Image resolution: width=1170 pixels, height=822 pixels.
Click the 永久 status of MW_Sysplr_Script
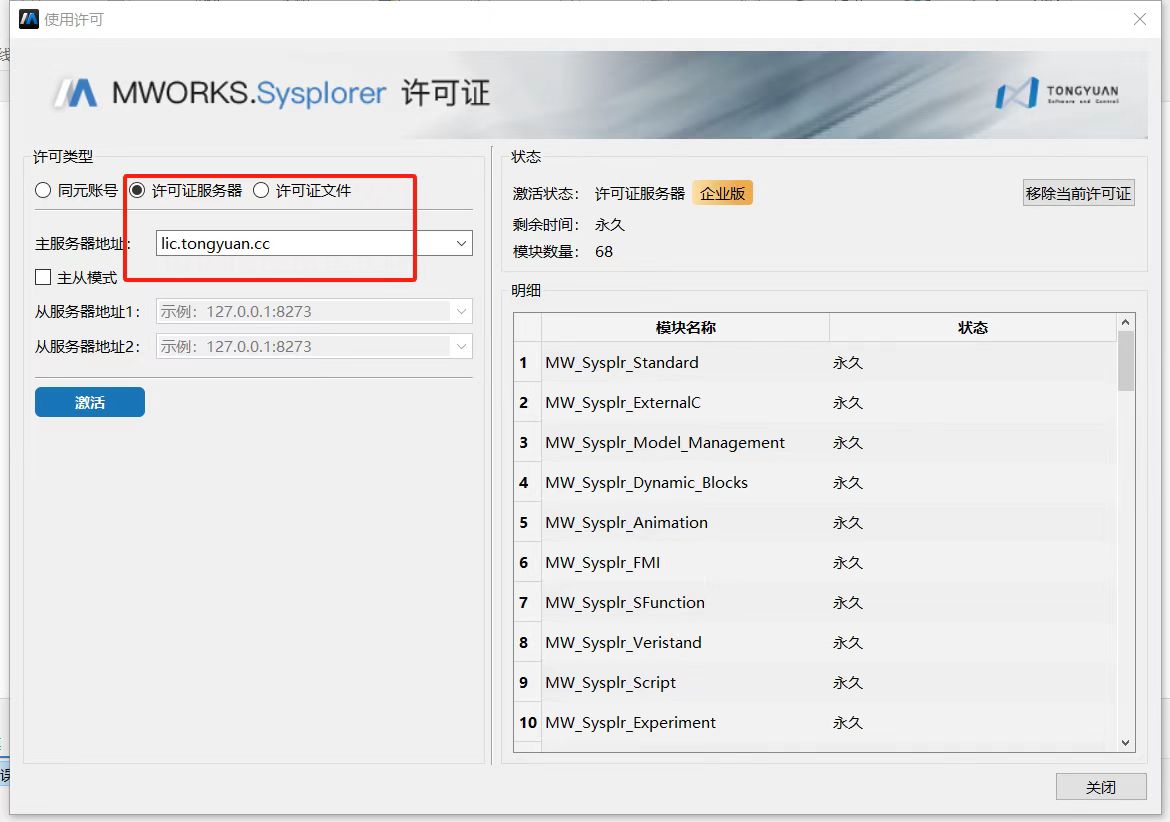(x=848, y=683)
